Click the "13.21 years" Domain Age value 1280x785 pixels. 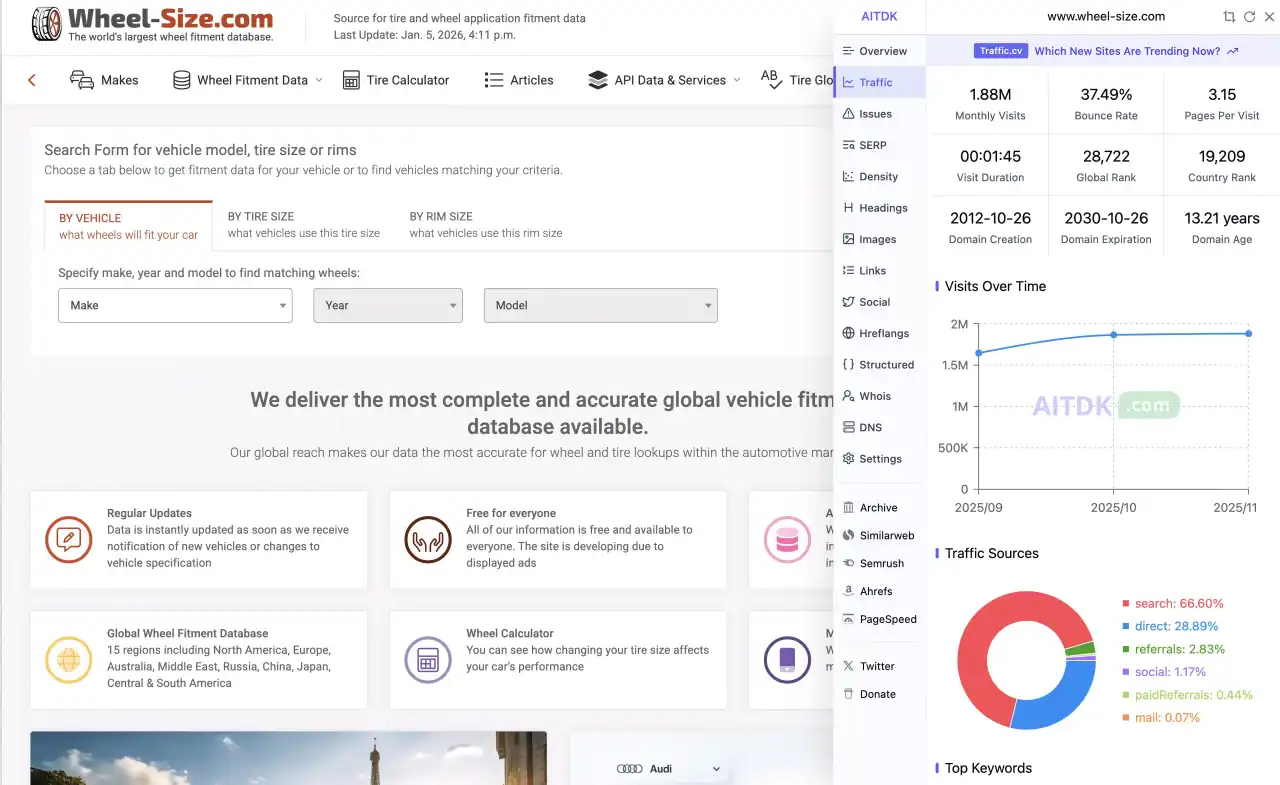coord(1222,218)
